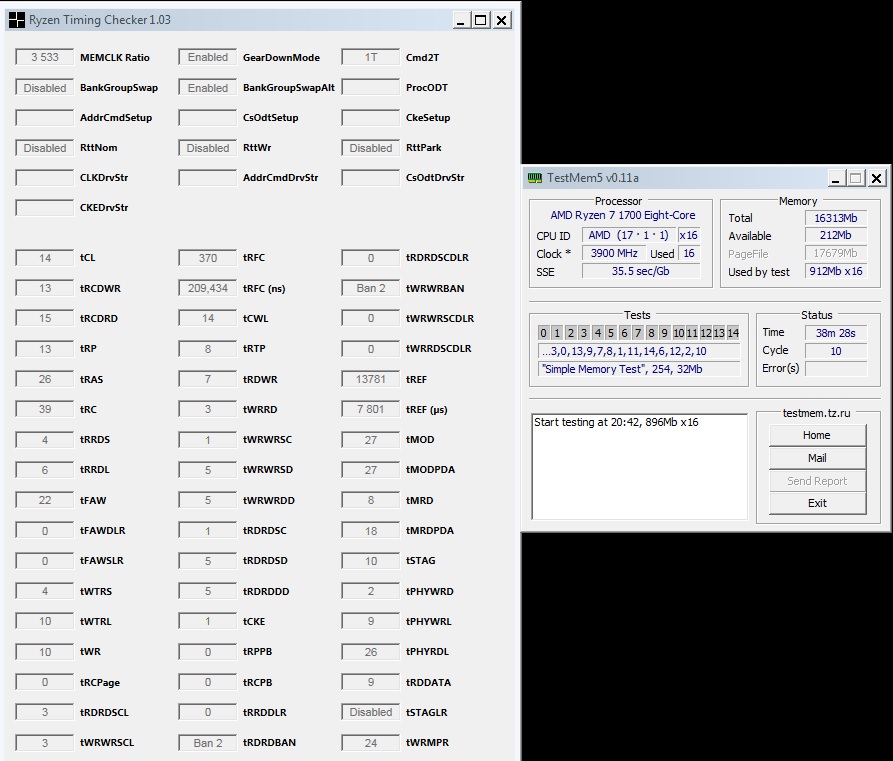Click the tWTRL value 10 field
Screen dimensions: 893x761
[x=44, y=621]
